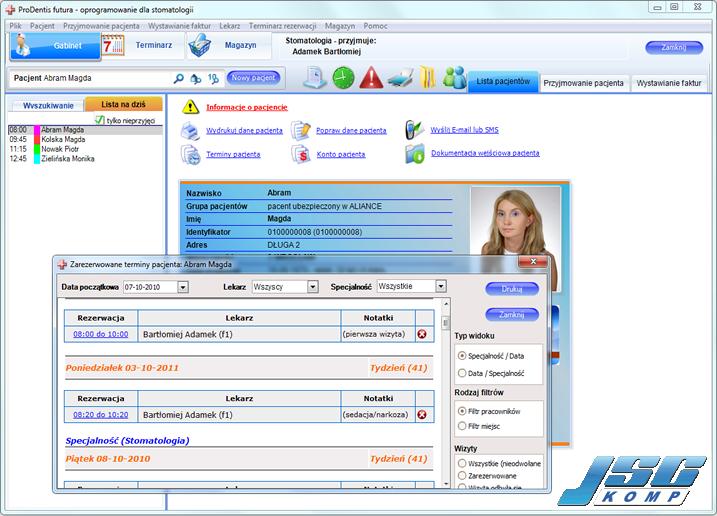Click the yellow folders toolbar icon
717x516 pixels.
pyautogui.click(x=427, y=77)
